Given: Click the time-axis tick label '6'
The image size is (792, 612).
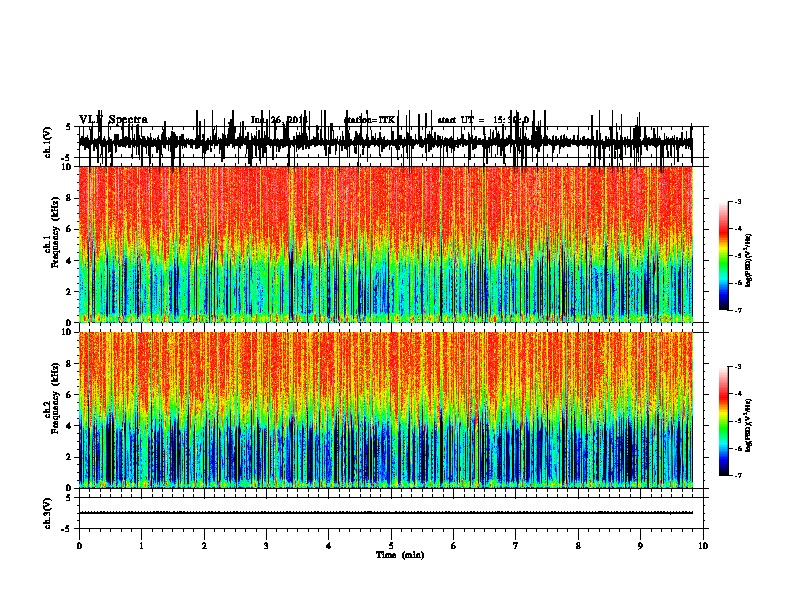Looking at the screenshot, I should tap(453, 546).
